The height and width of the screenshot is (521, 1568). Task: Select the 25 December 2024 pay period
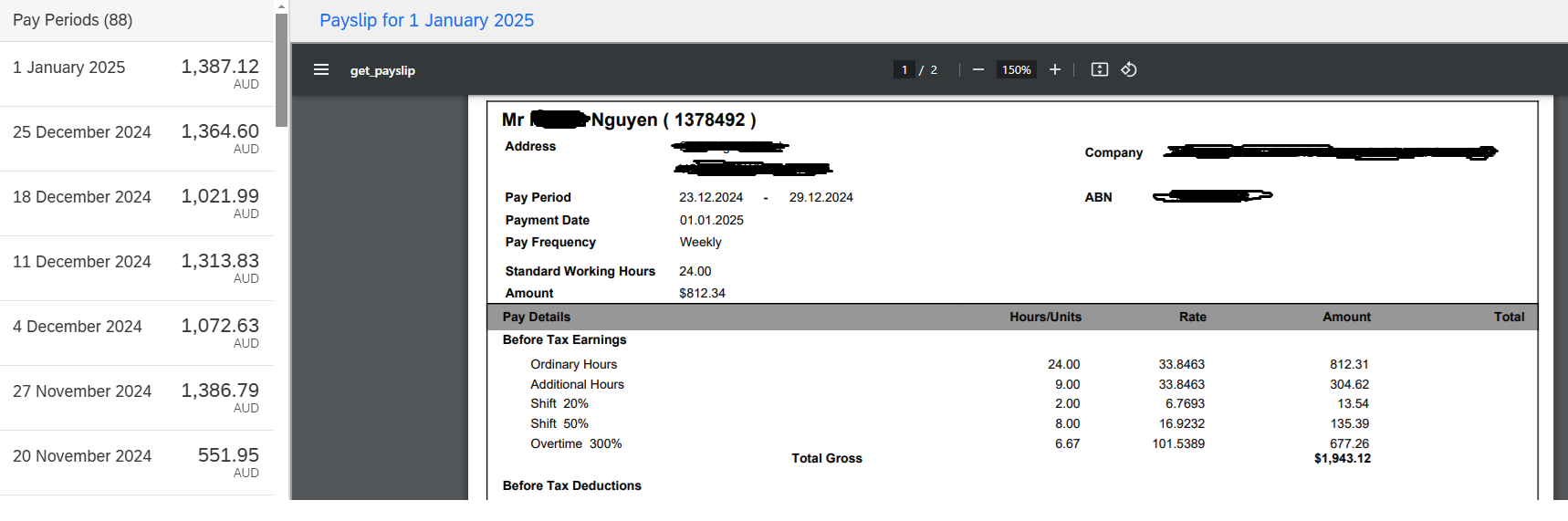click(137, 139)
